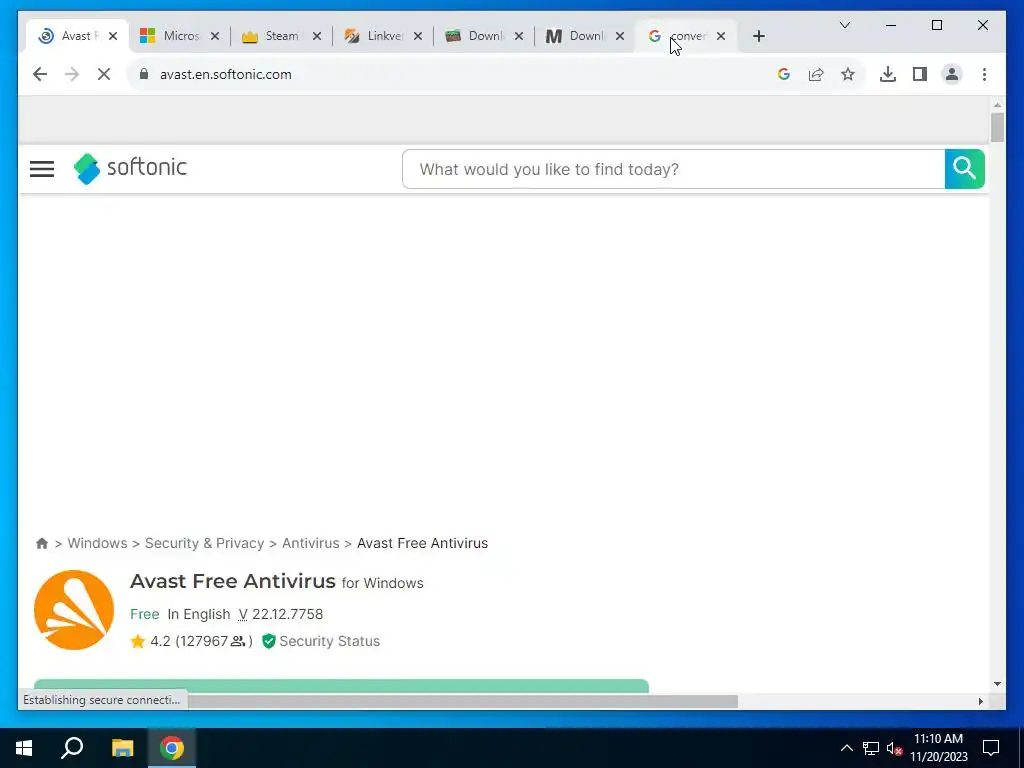This screenshot has height=768, width=1024.
Task: Open Softonic hamburger menu
Action: (x=42, y=169)
